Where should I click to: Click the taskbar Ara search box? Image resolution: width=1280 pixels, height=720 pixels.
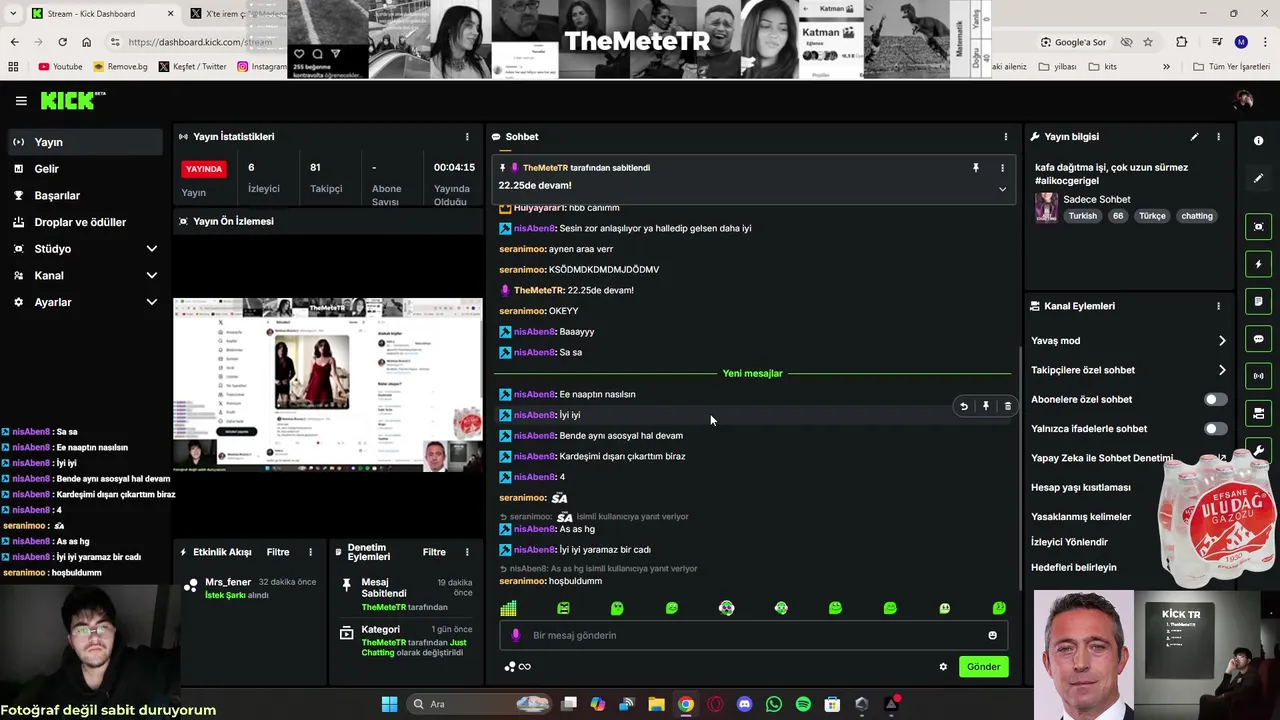[x=478, y=704]
